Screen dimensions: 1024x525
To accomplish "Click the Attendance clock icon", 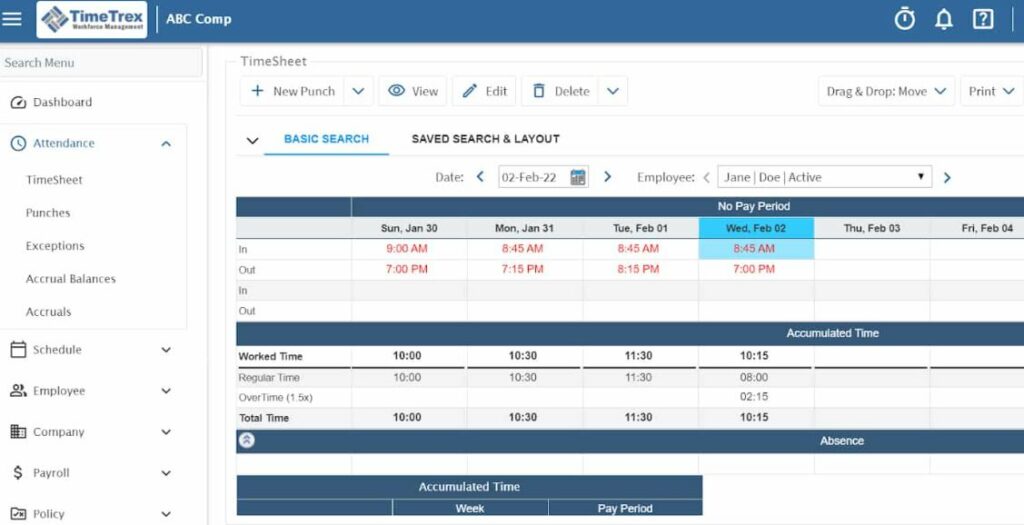I will (18, 143).
